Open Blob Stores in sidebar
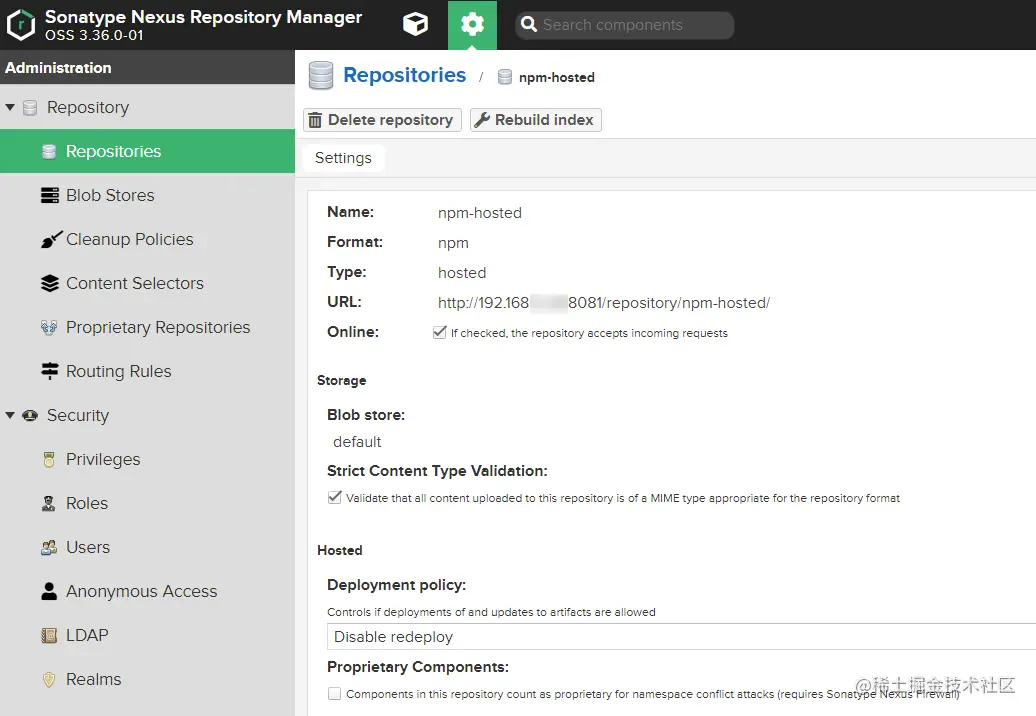Viewport: 1036px width, 716px height. pyautogui.click(x=147, y=196)
